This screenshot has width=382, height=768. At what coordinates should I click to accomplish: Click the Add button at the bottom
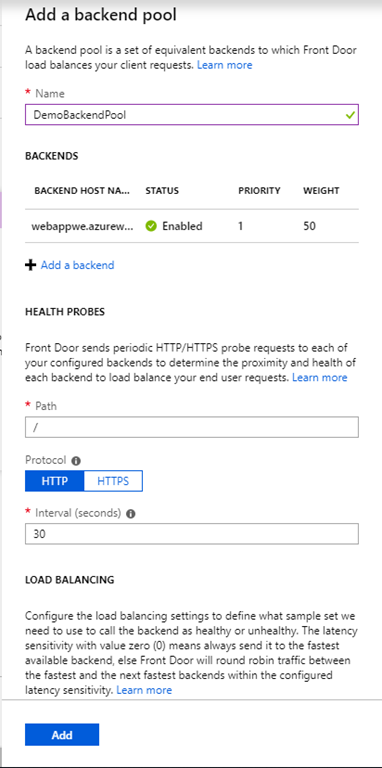tap(62, 735)
